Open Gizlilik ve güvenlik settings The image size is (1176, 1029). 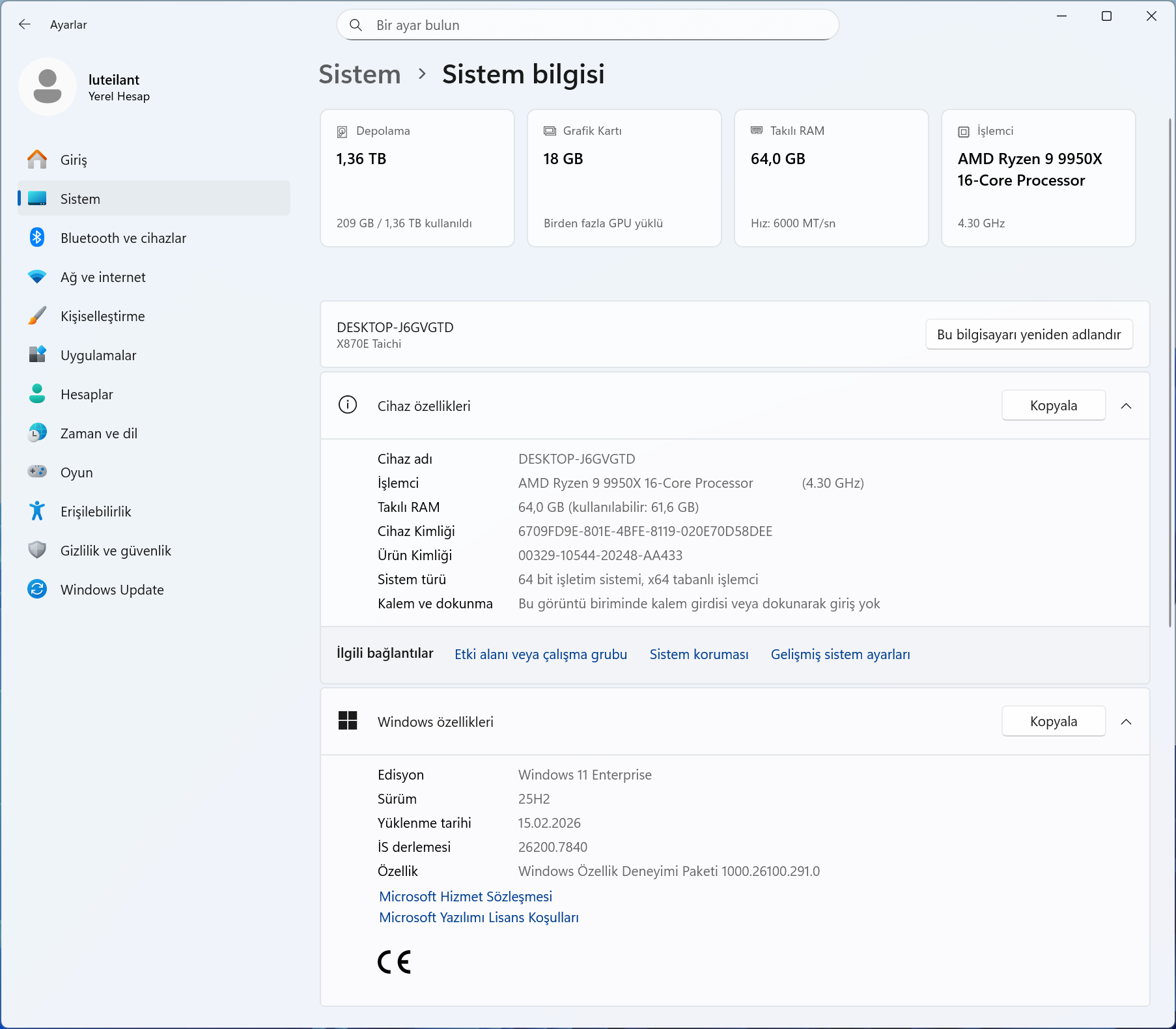[154, 550]
